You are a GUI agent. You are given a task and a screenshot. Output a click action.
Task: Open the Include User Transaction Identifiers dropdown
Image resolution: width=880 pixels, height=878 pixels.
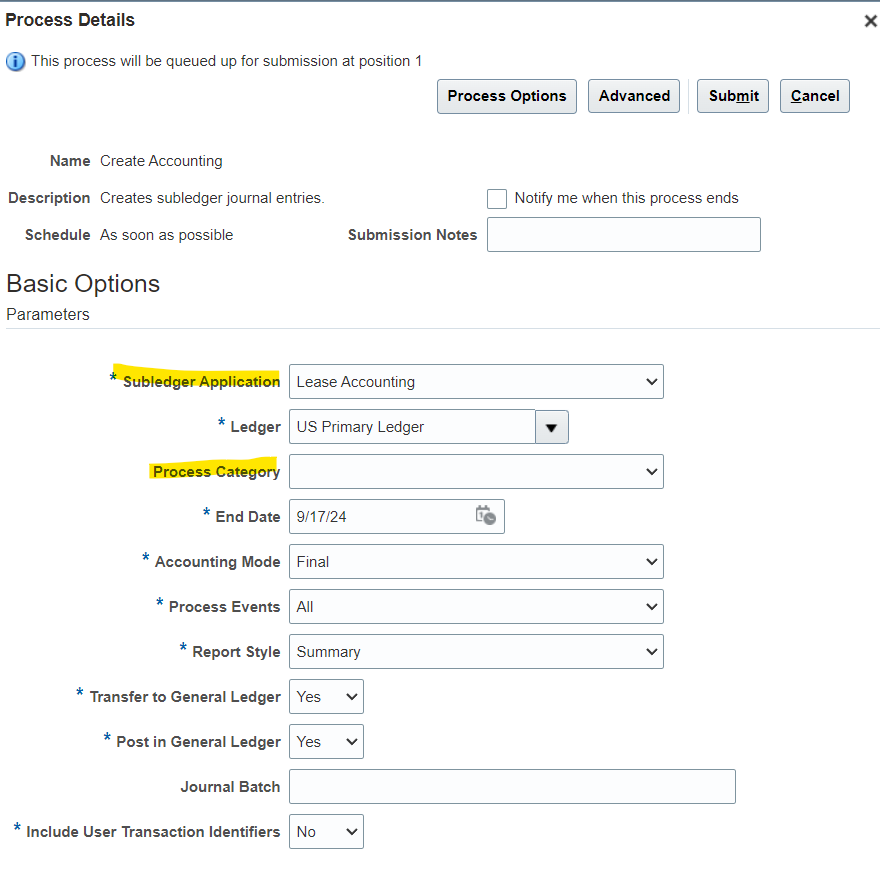pos(326,831)
